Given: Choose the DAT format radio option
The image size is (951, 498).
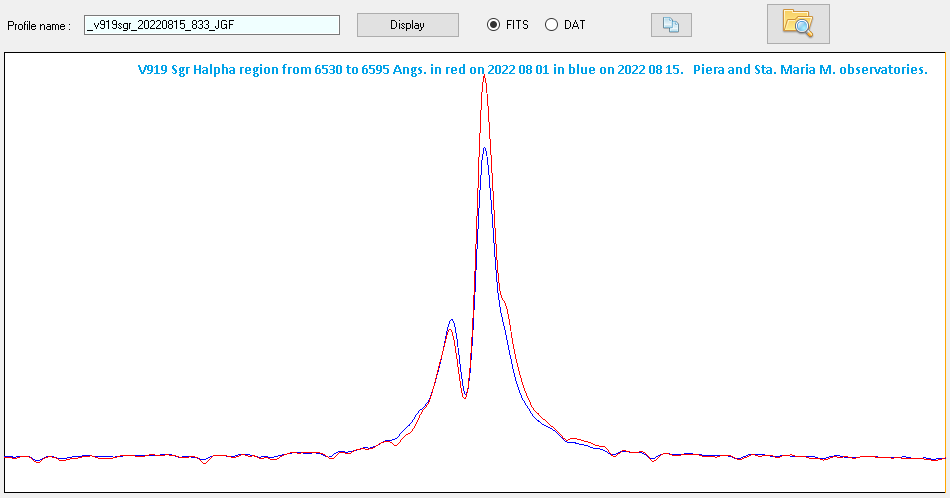Looking at the screenshot, I should coord(551,25).
